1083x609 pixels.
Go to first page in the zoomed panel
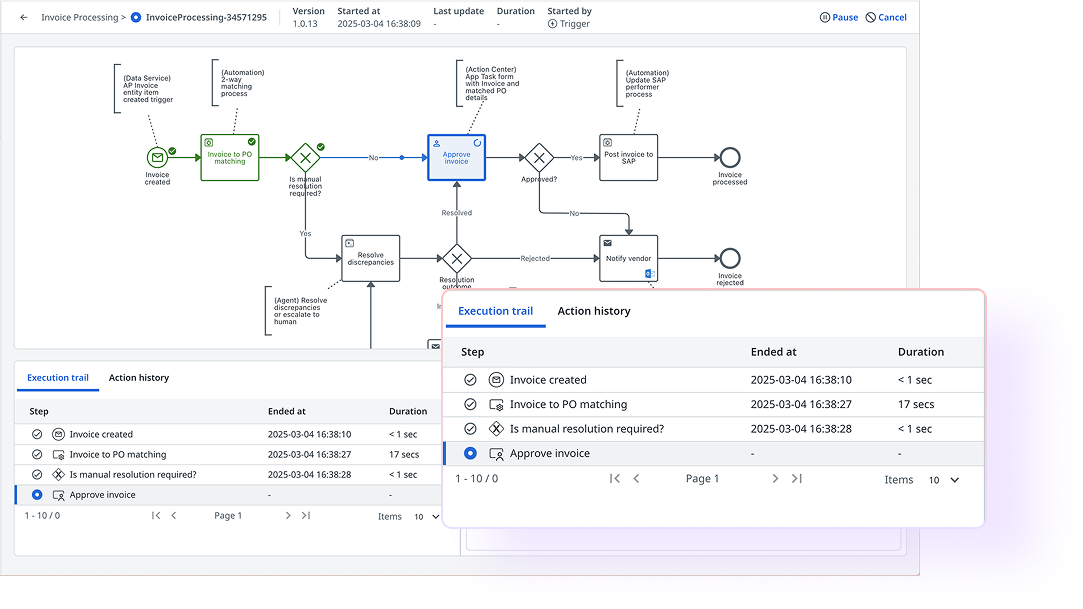pos(615,478)
